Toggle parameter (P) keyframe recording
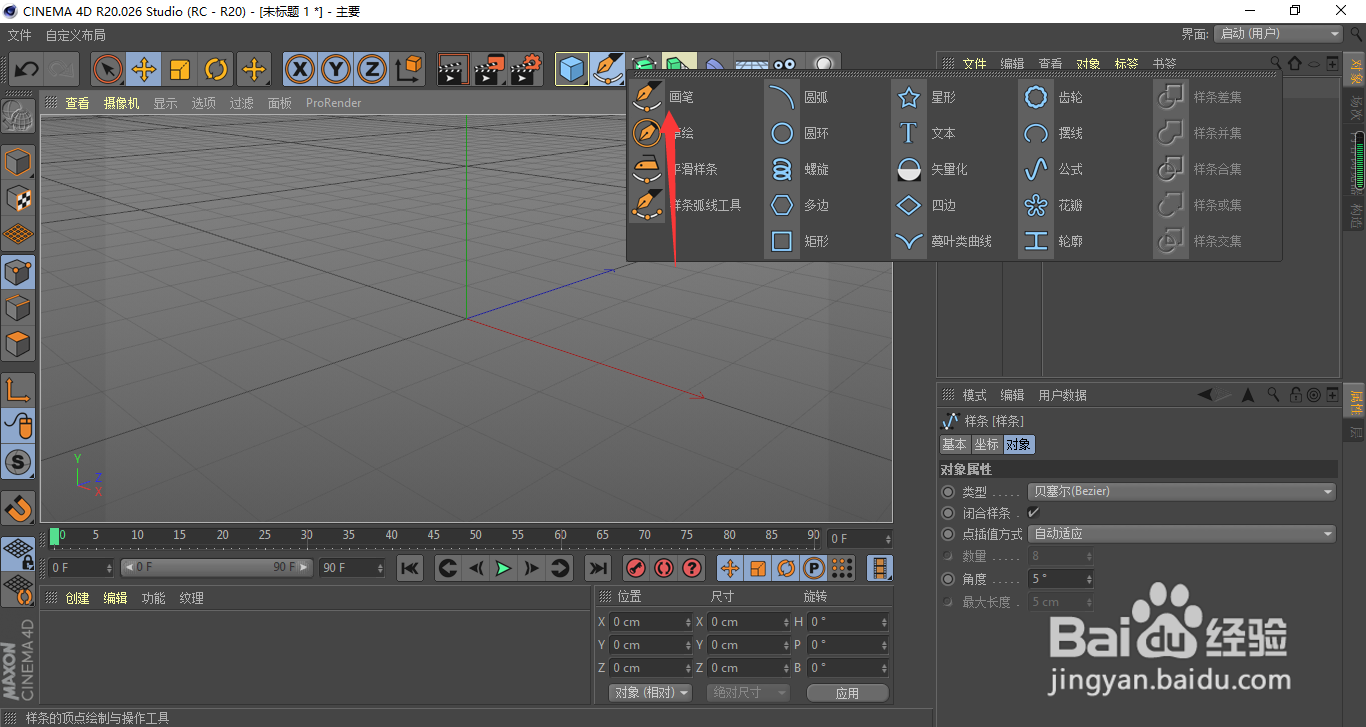This screenshot has height=727, width=1366. pyautogui.click(x=814, y=568)
